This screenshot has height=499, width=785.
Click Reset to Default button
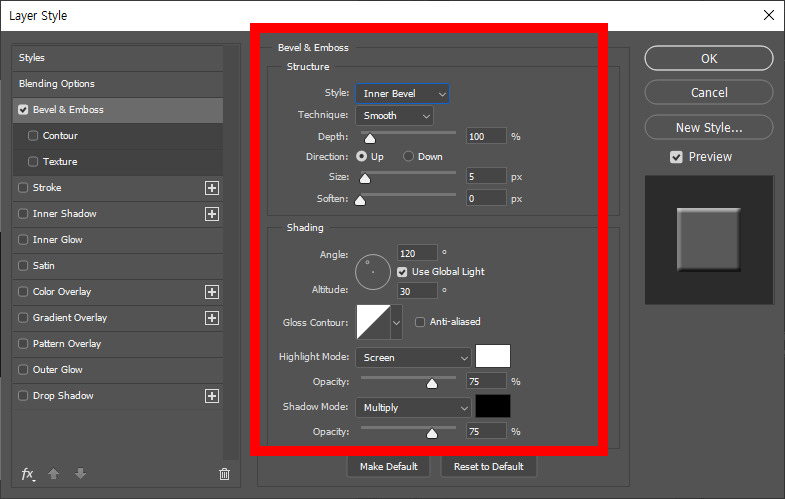489,466
